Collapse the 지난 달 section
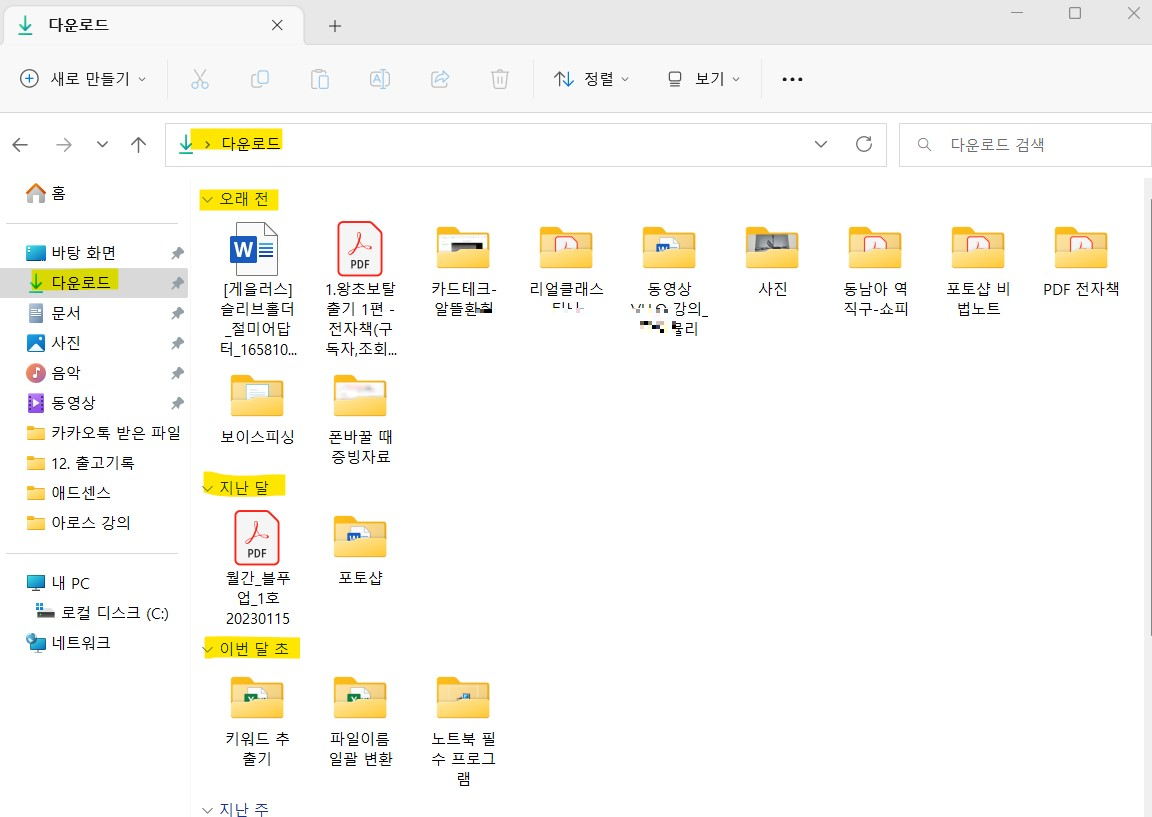This screenshot has height=817, width=1152. tap(208, 486)
